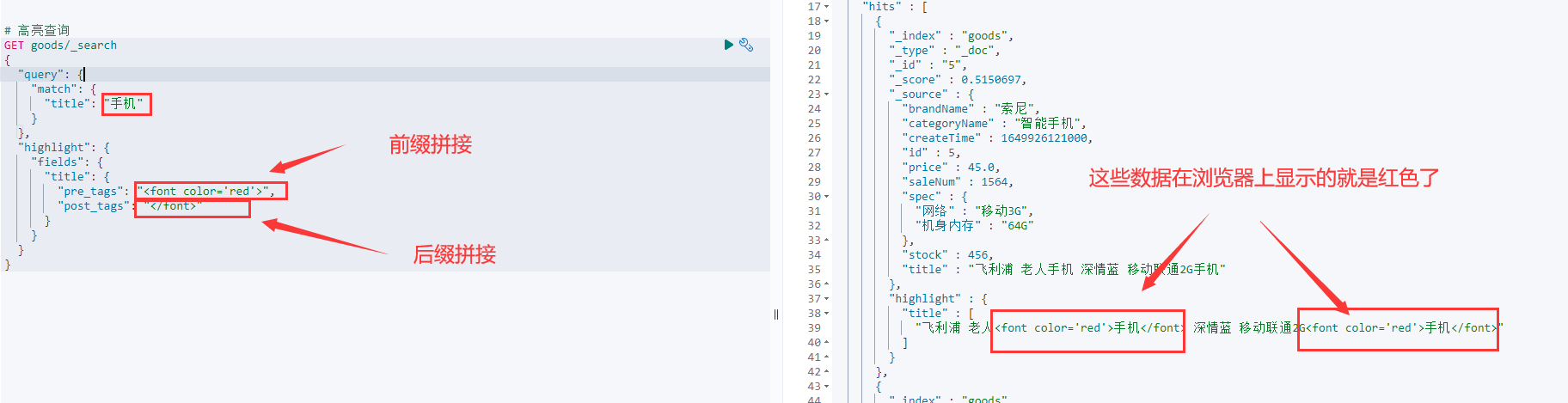
Task: Click the "手机" title value in the query
Action: point(124,104)
